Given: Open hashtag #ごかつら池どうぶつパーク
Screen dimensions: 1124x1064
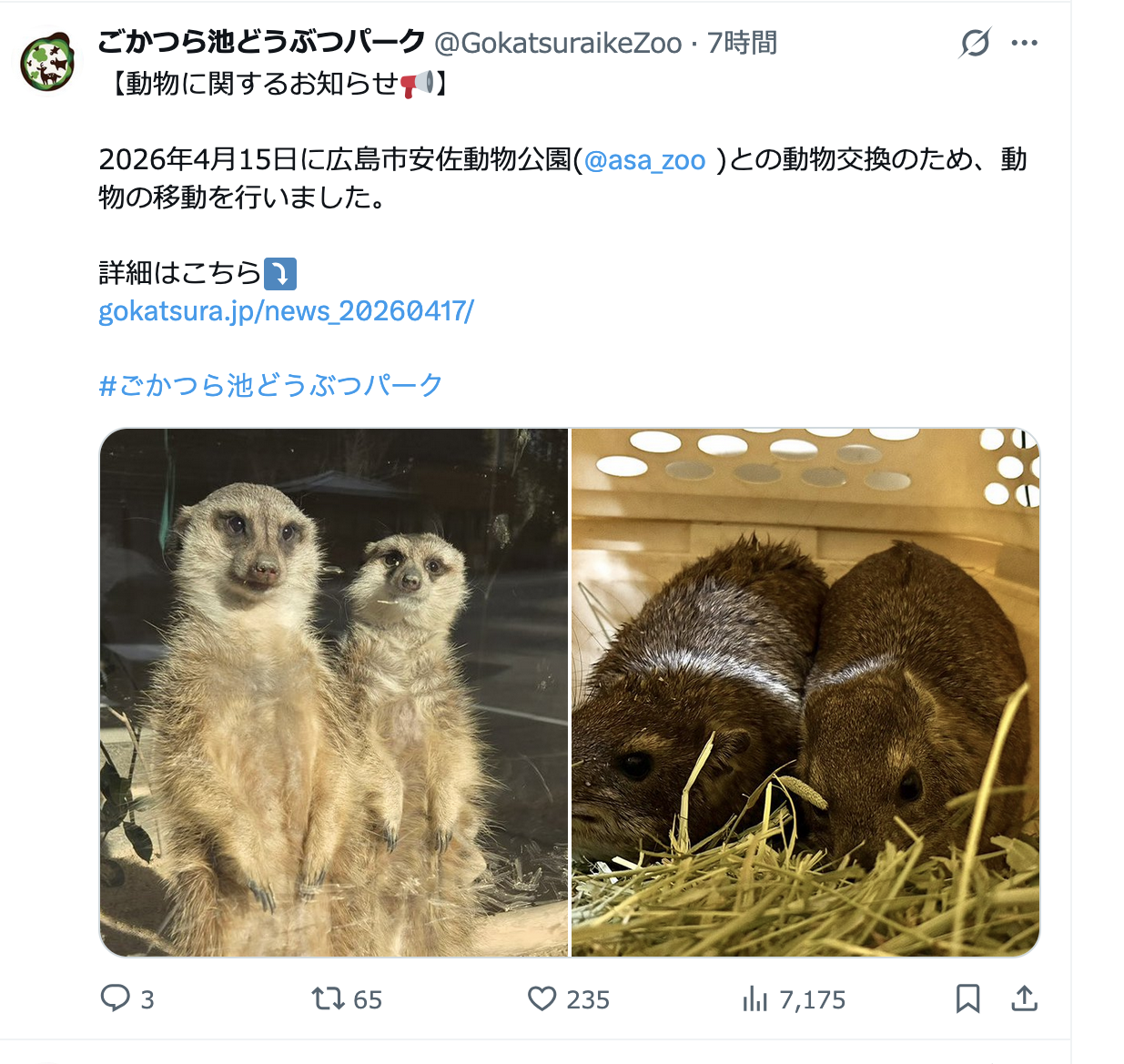Looking at the screenshot, I should pos(270,385).
